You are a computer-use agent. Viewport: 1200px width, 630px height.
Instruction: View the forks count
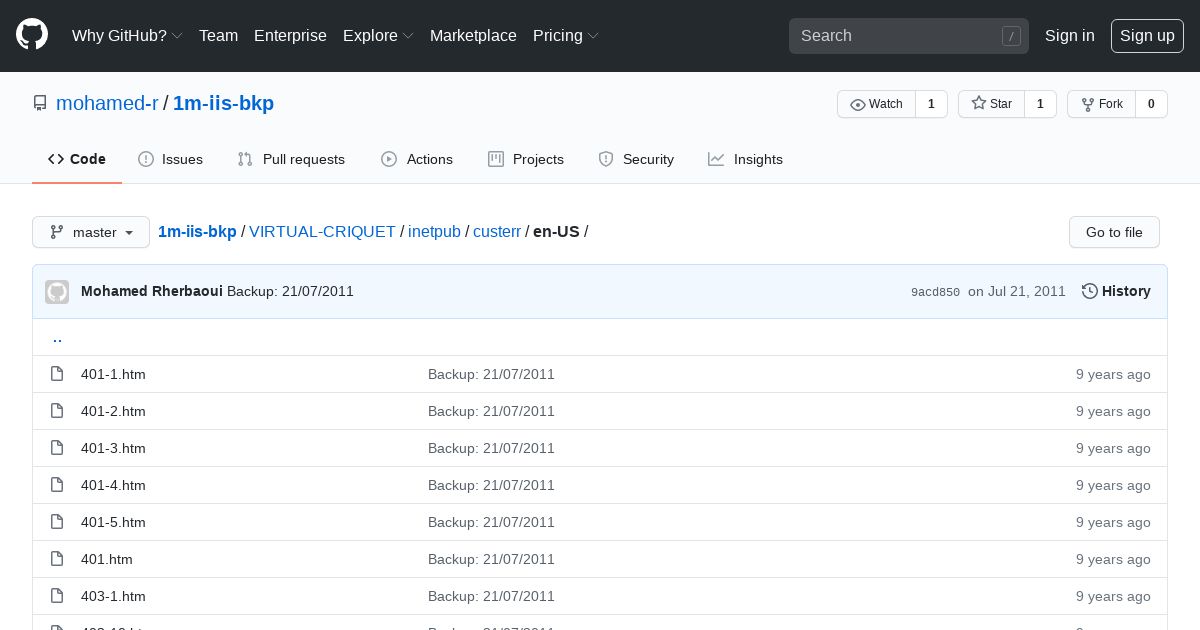1151,104
